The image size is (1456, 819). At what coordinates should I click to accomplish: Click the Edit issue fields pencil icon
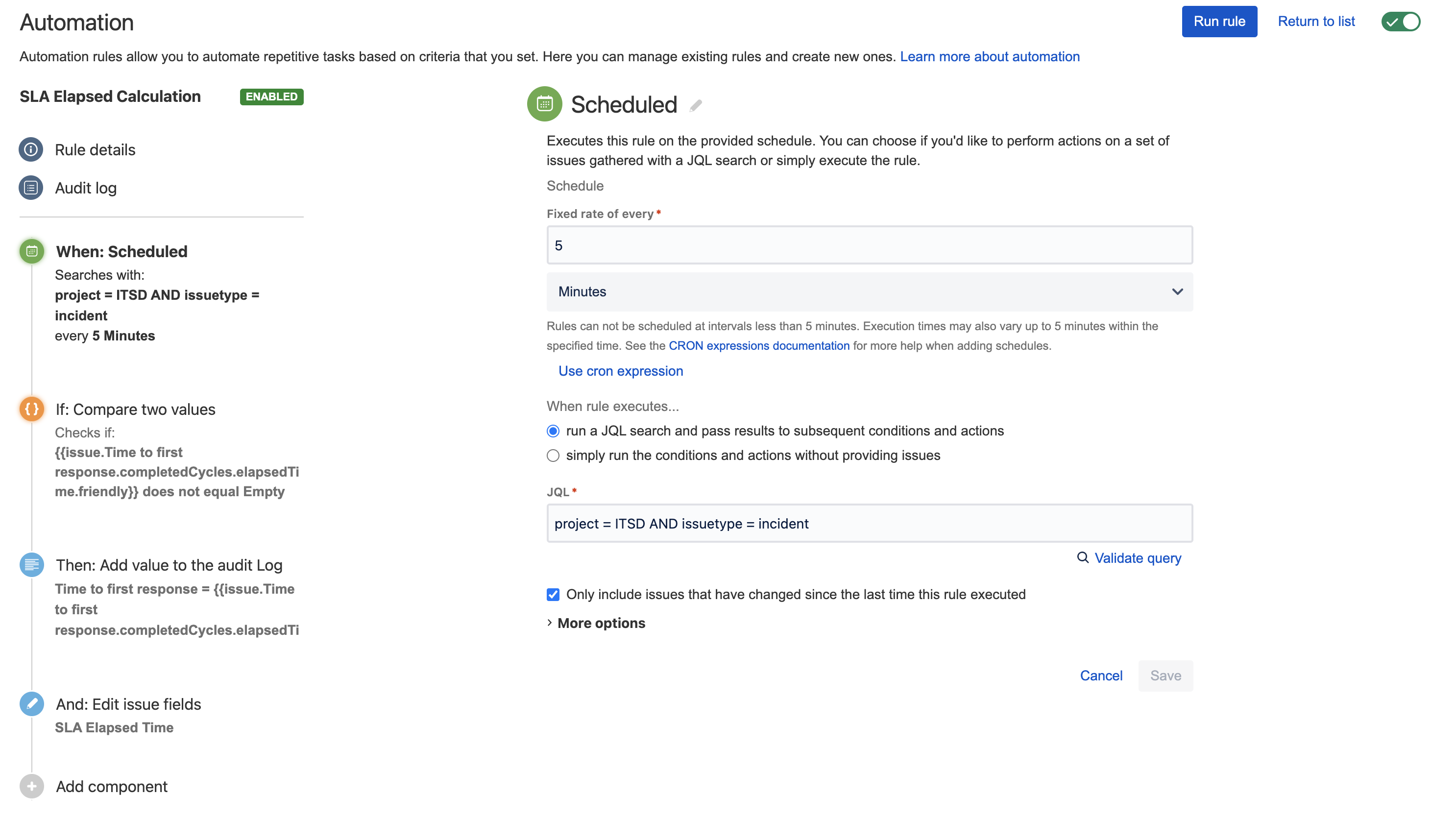tap(32, 704)
